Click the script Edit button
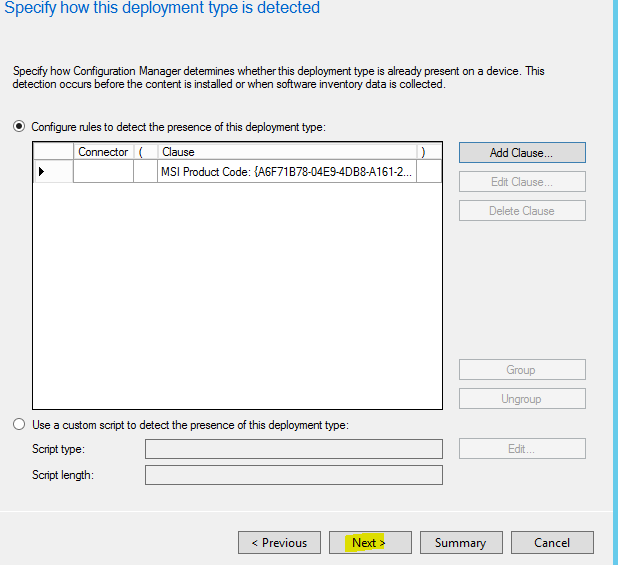This screenshot has width=618, height=565. [x=522, y=449]
